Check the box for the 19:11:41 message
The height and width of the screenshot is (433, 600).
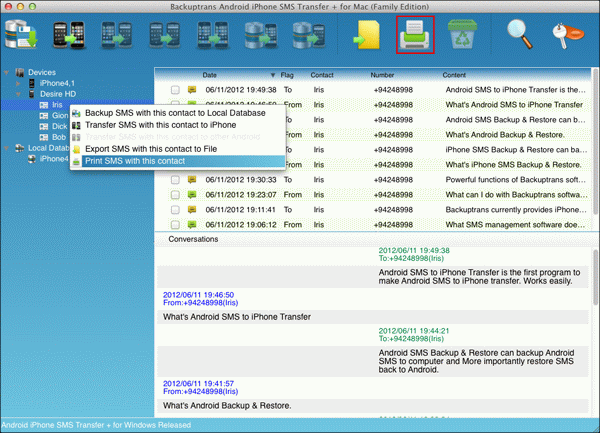[175, 210]
